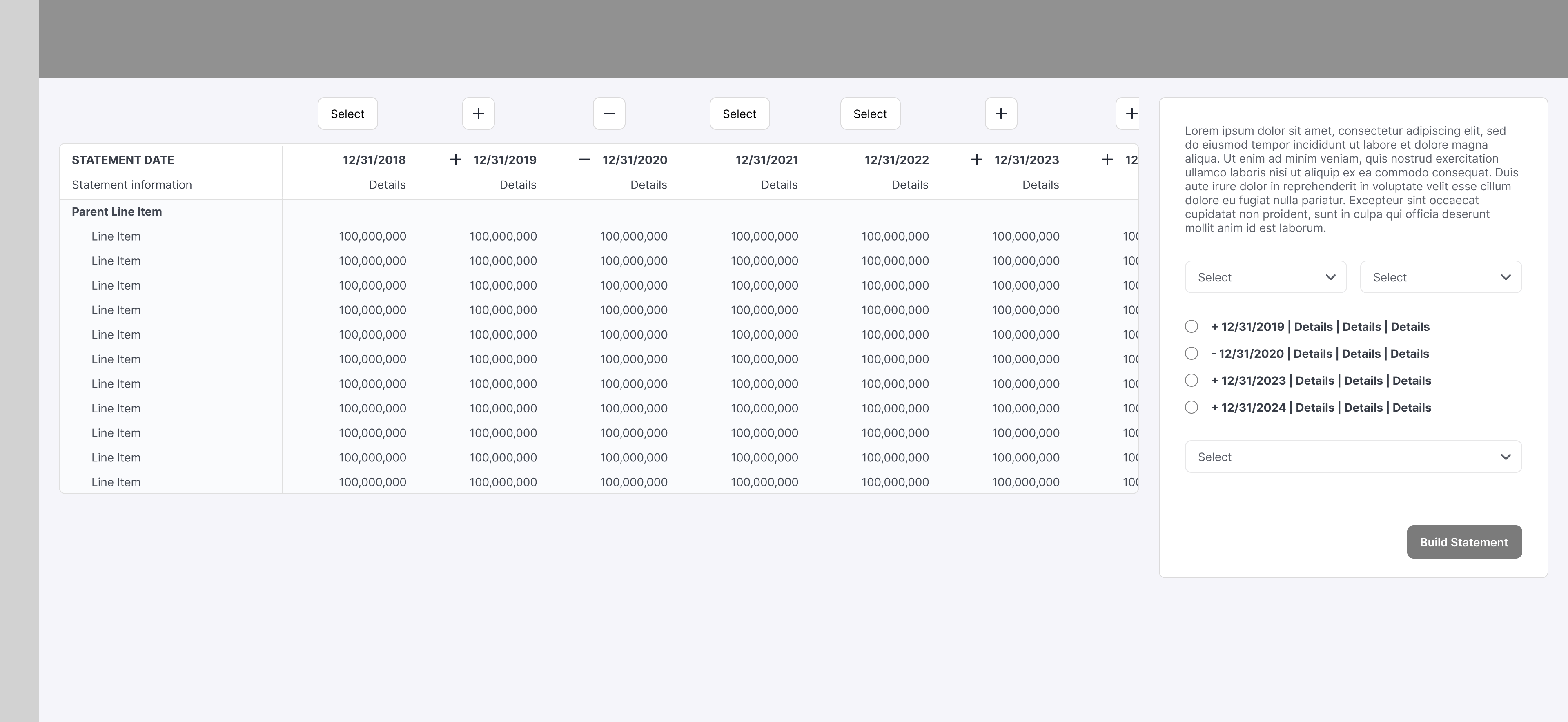Click the partially visible rightmost plus button
Image resolution: width=1568 pixels, height=722 pixels.
[1130, 114]
